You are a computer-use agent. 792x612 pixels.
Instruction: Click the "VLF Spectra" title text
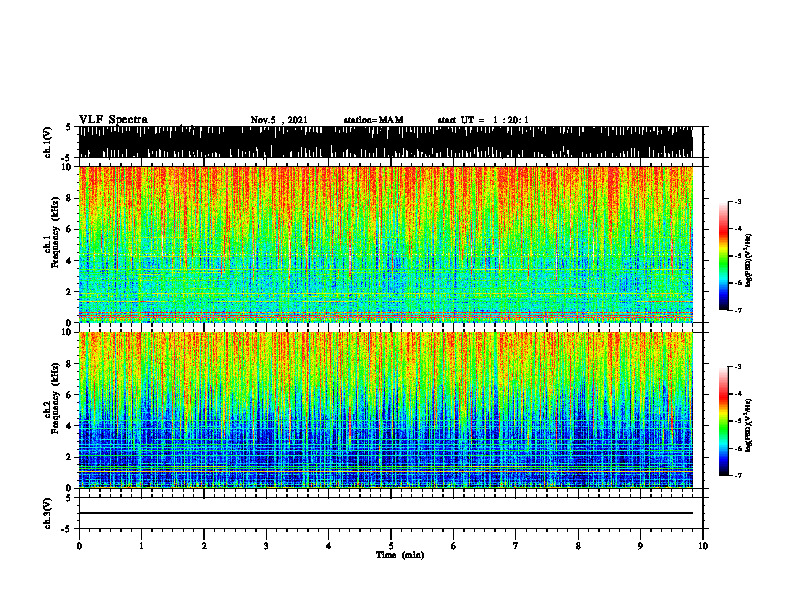coord(113,120)
